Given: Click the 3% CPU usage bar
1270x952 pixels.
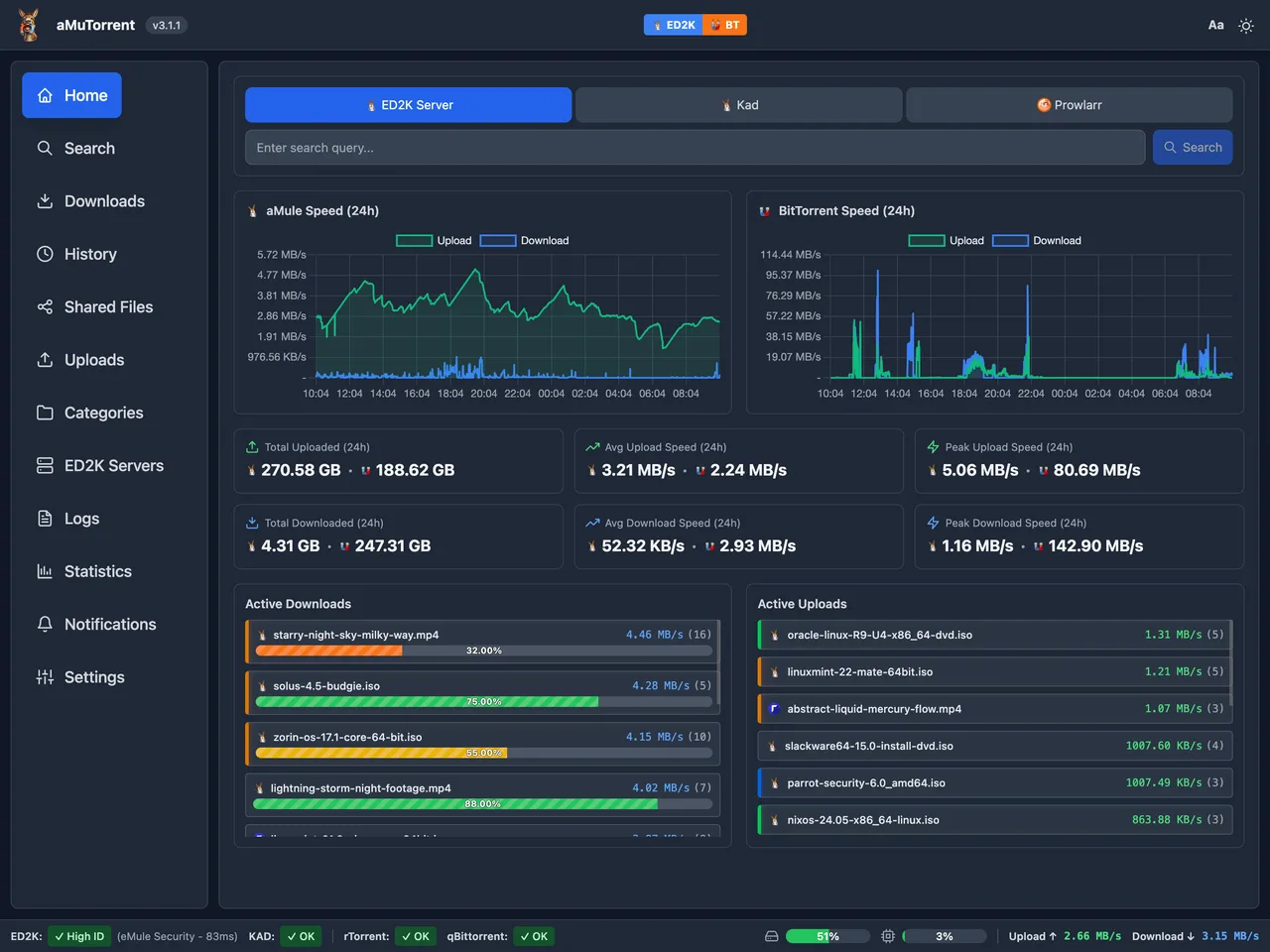Looking at the screenshot, I should (x=945, y=936).
